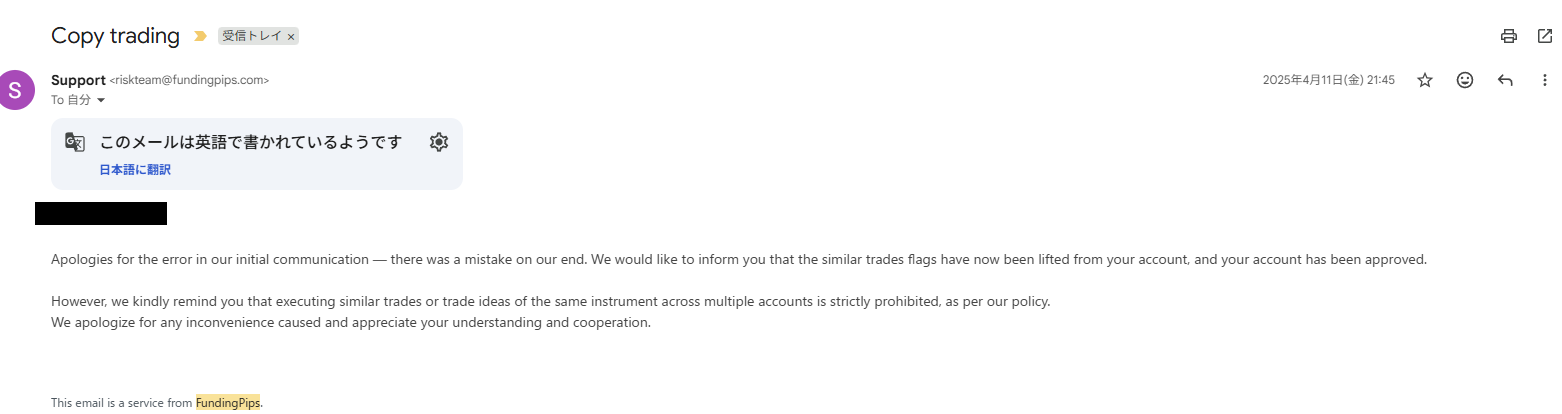Click the Copy trading subject title

coord(115,36)
